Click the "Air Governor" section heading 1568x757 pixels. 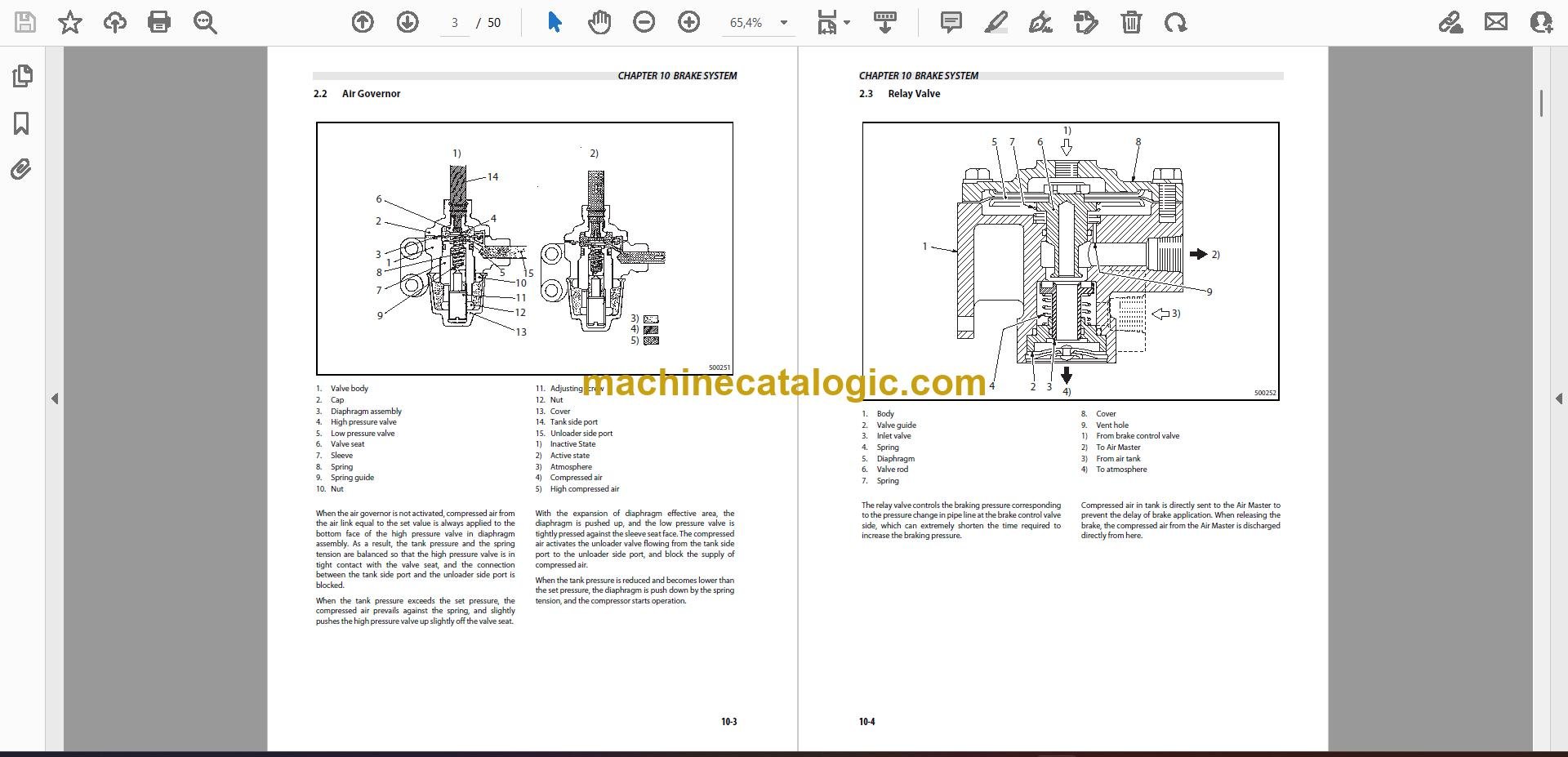[x=371, y=94]
